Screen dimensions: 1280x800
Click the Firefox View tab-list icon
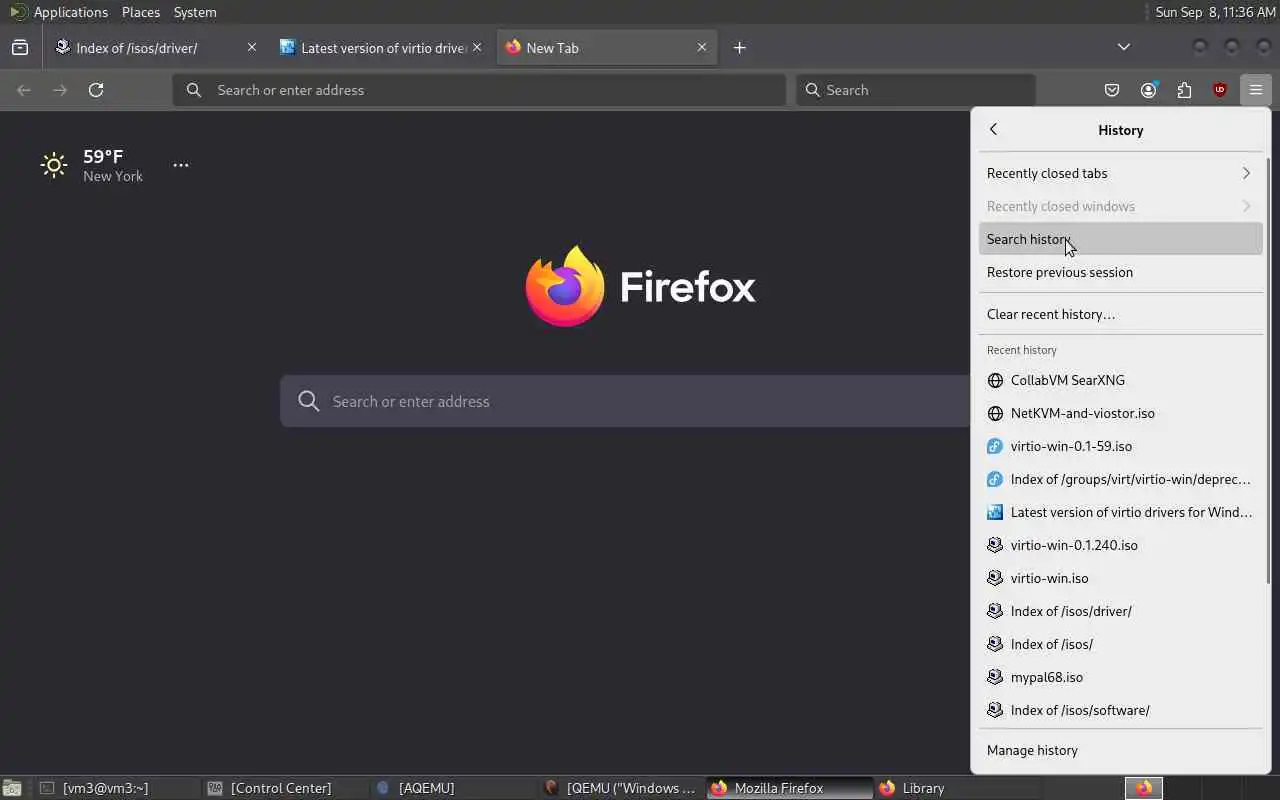pyautogui.click(x=20, y=47)
